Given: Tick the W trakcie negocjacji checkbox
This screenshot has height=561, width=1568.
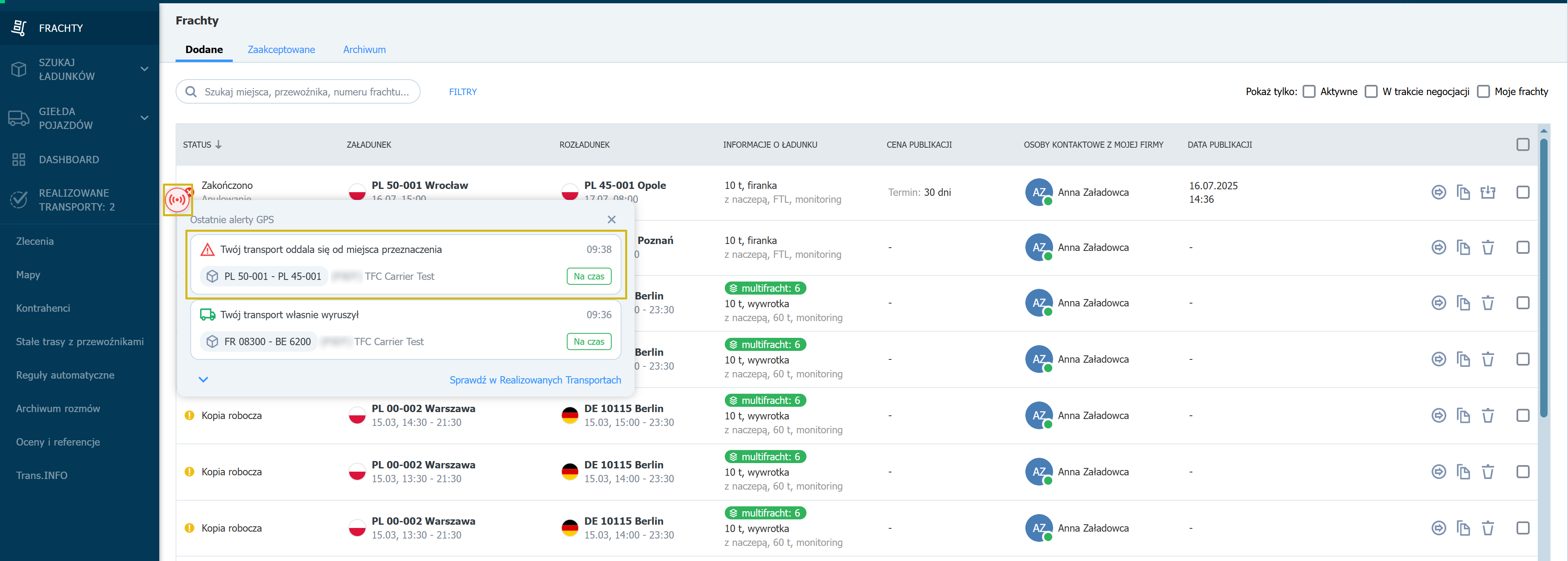Looking at the screenshot, I should tap(1371, 92).
